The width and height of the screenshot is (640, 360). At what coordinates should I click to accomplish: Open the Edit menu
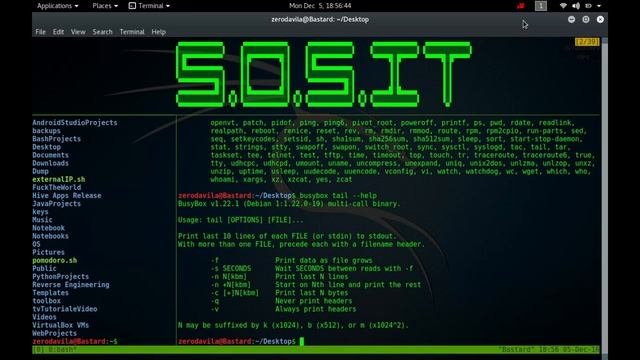point(58,32)
